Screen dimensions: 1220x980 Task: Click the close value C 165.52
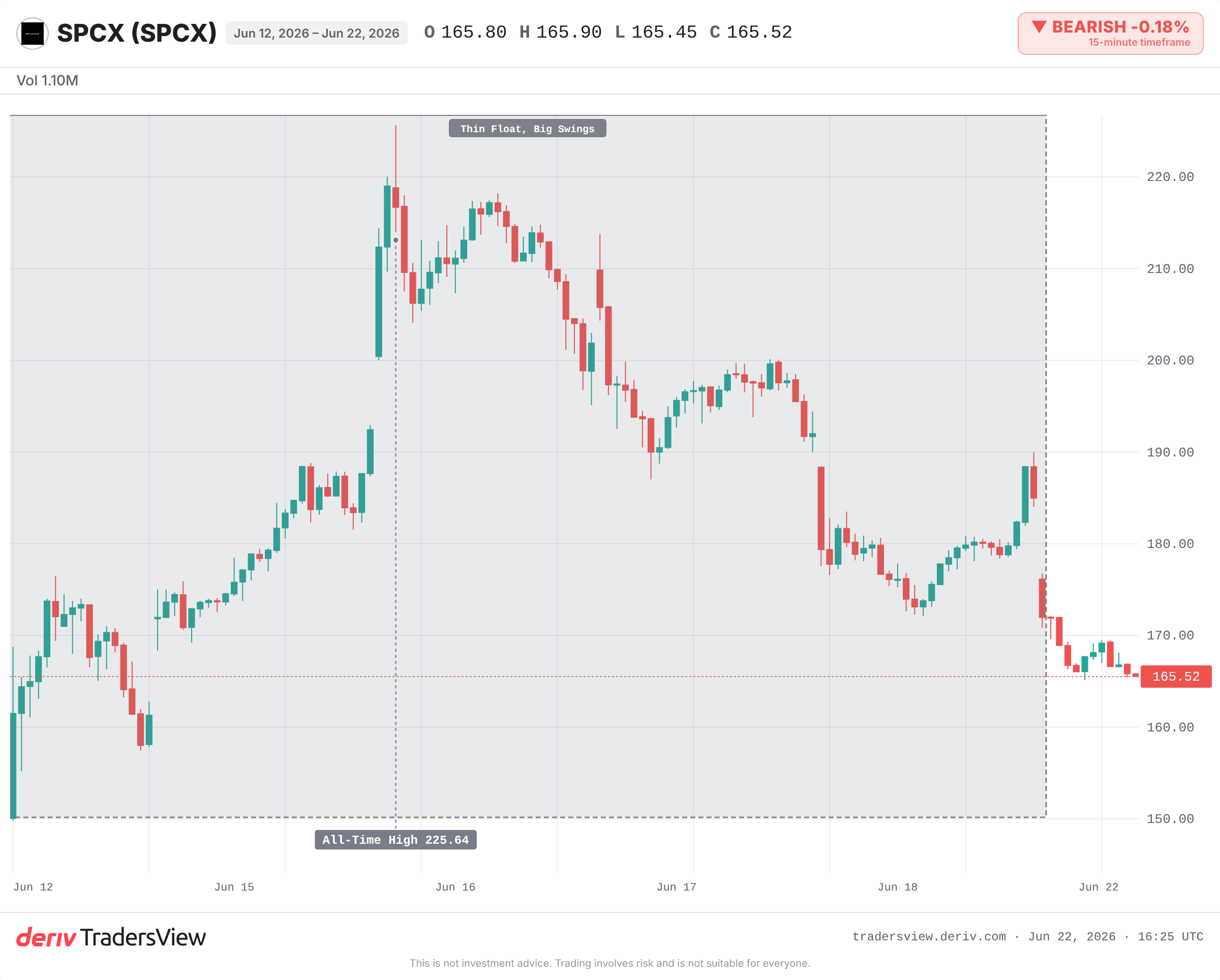[751, 32]
